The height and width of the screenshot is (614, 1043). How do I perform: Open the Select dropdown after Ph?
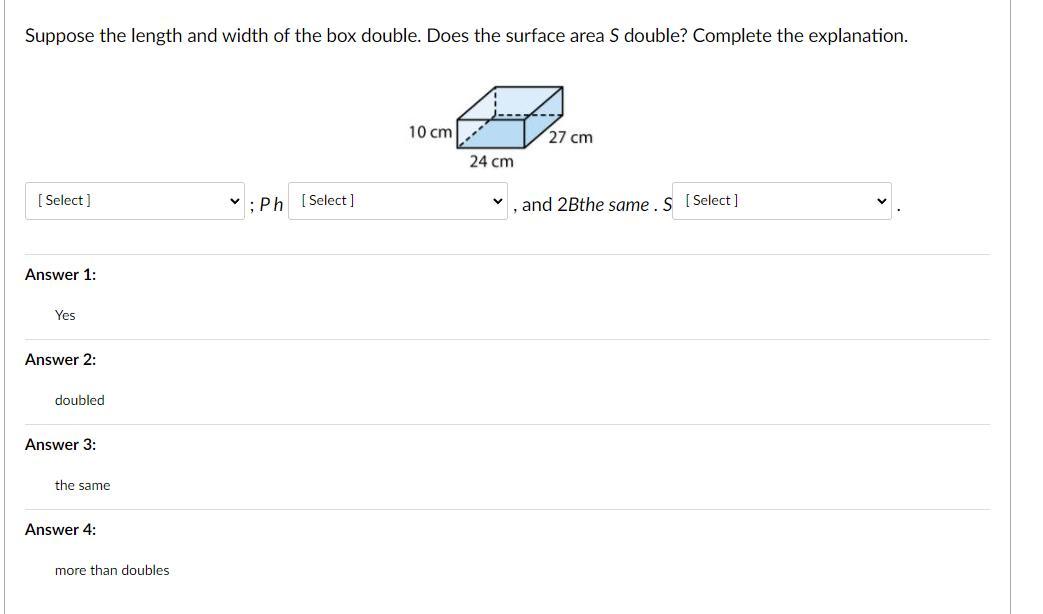pos(397,201)
